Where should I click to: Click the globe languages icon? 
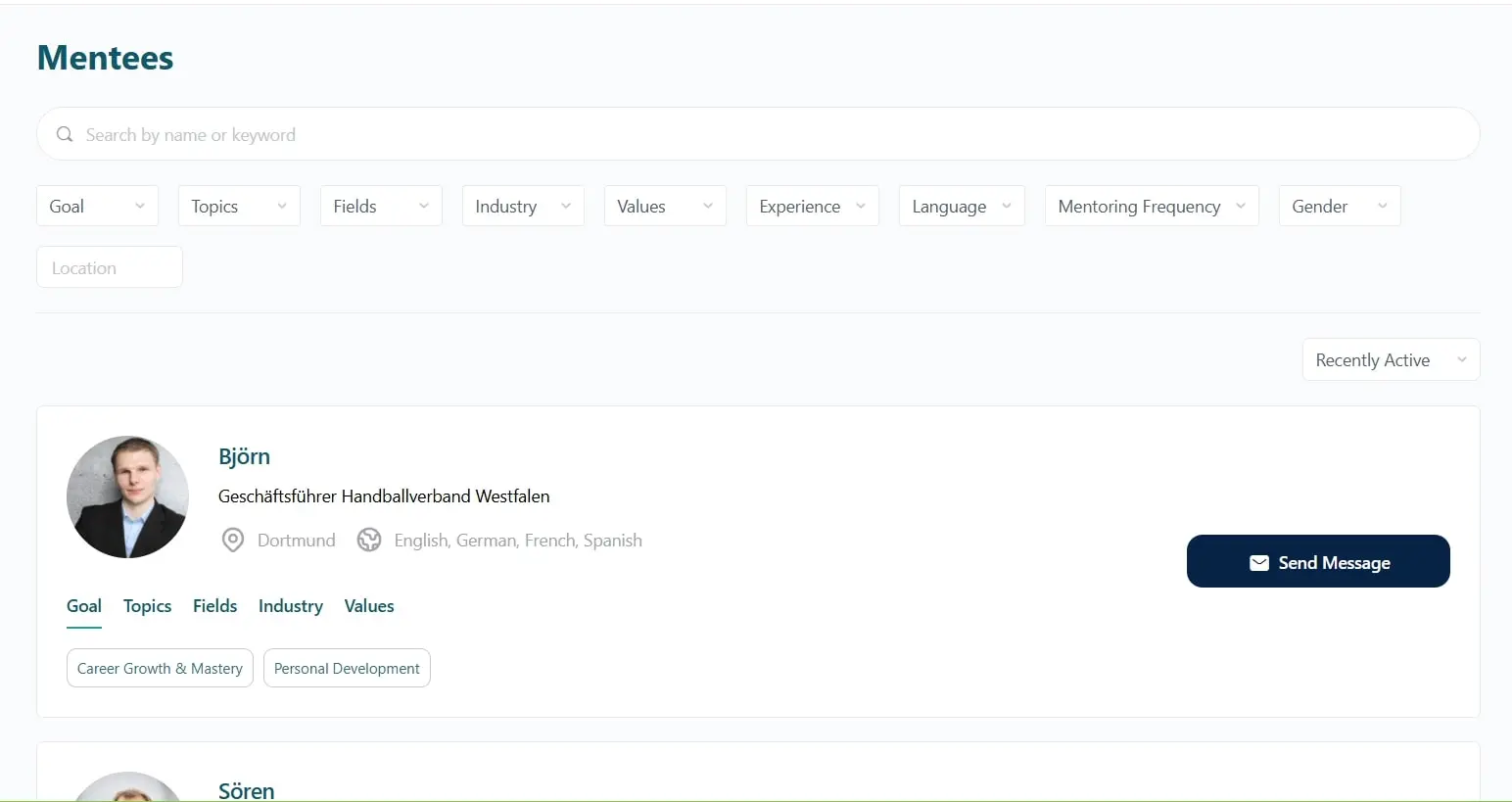tap(369, 540)
